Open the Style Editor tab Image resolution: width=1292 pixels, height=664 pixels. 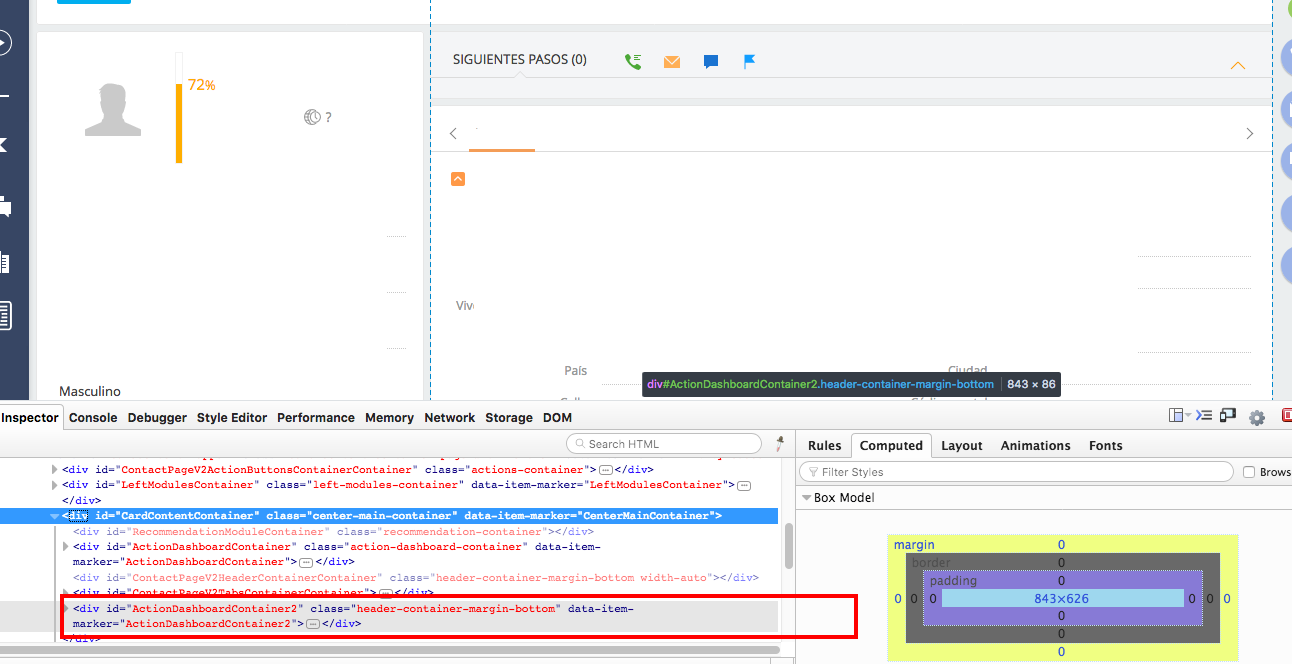(x=232, y=417)
